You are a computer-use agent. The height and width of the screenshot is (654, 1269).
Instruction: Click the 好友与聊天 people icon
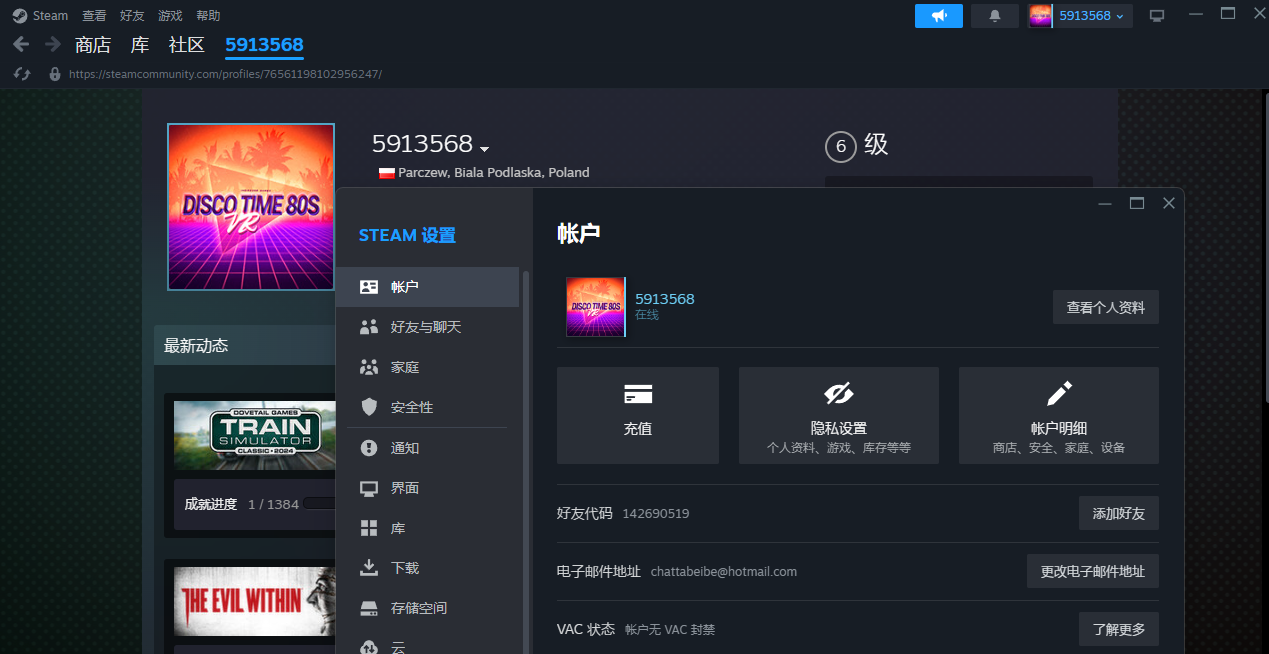pos(369,327)
